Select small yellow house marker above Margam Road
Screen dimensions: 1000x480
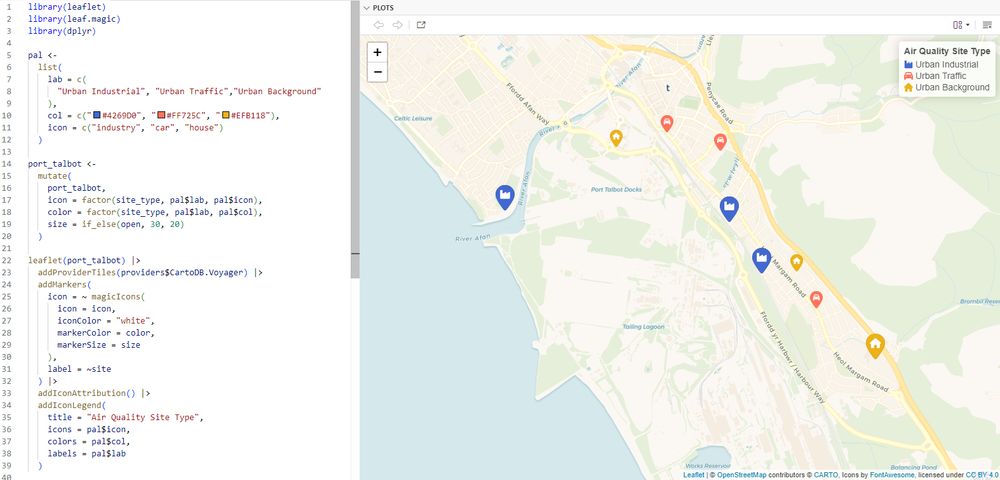click(x=796, y=262)
